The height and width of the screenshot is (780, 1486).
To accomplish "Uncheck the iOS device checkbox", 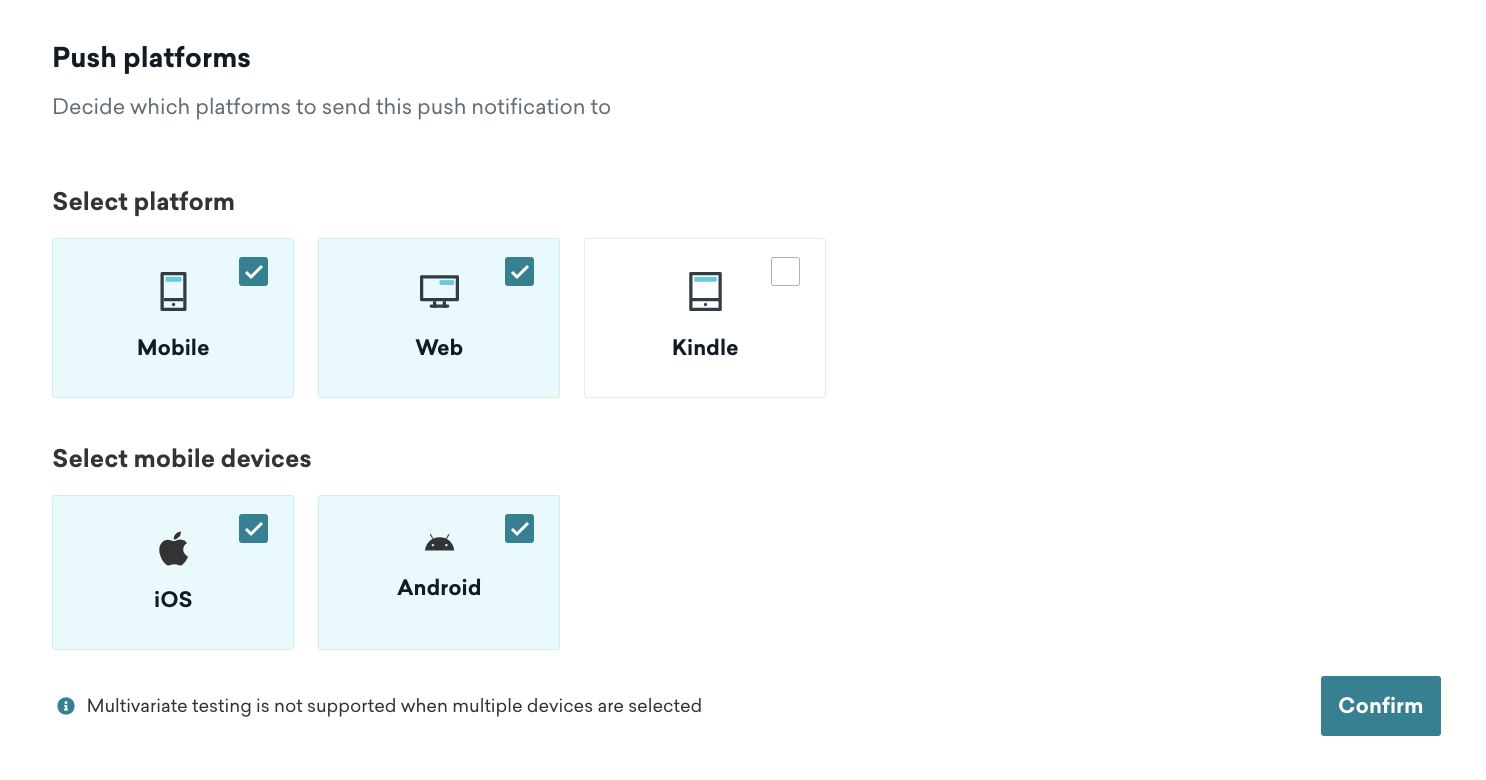I will (253, 528).
